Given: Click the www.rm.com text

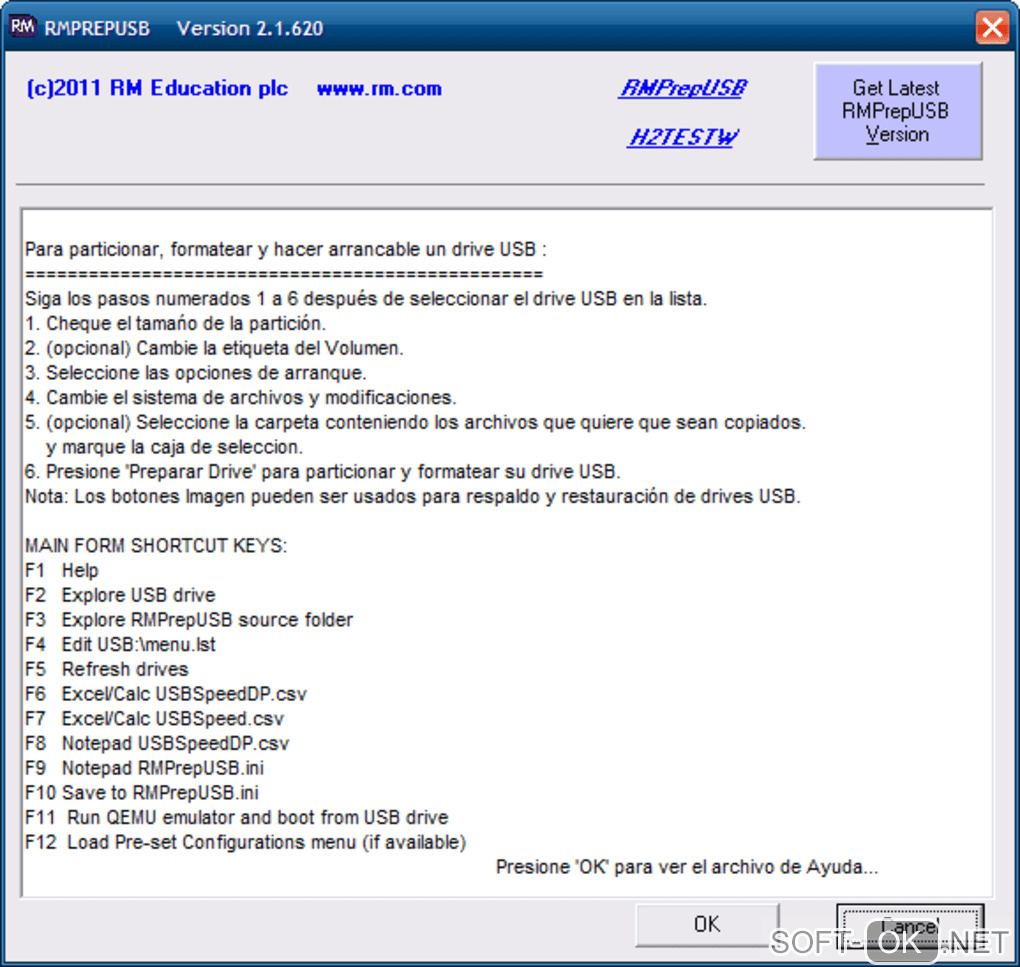Looking at the screenshot, I should pyautogui.click(x=379, y=88).
